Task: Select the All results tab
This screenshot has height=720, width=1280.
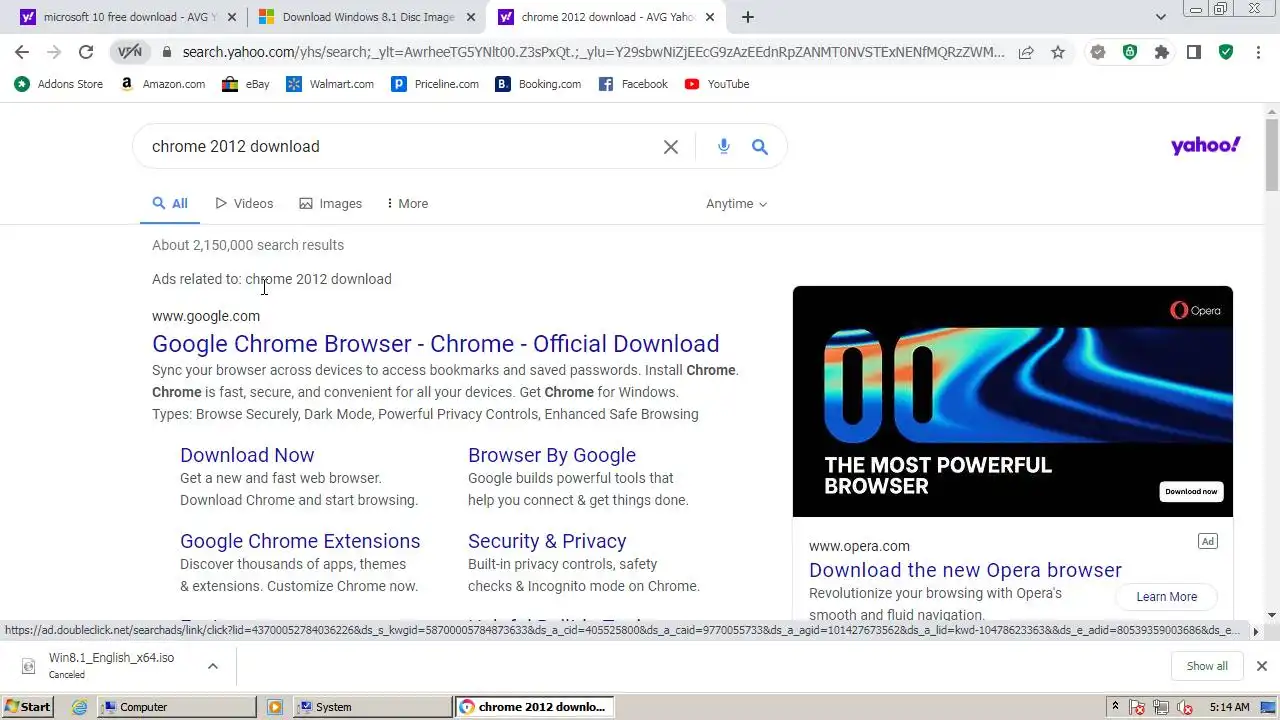Action: coord(170,204)
